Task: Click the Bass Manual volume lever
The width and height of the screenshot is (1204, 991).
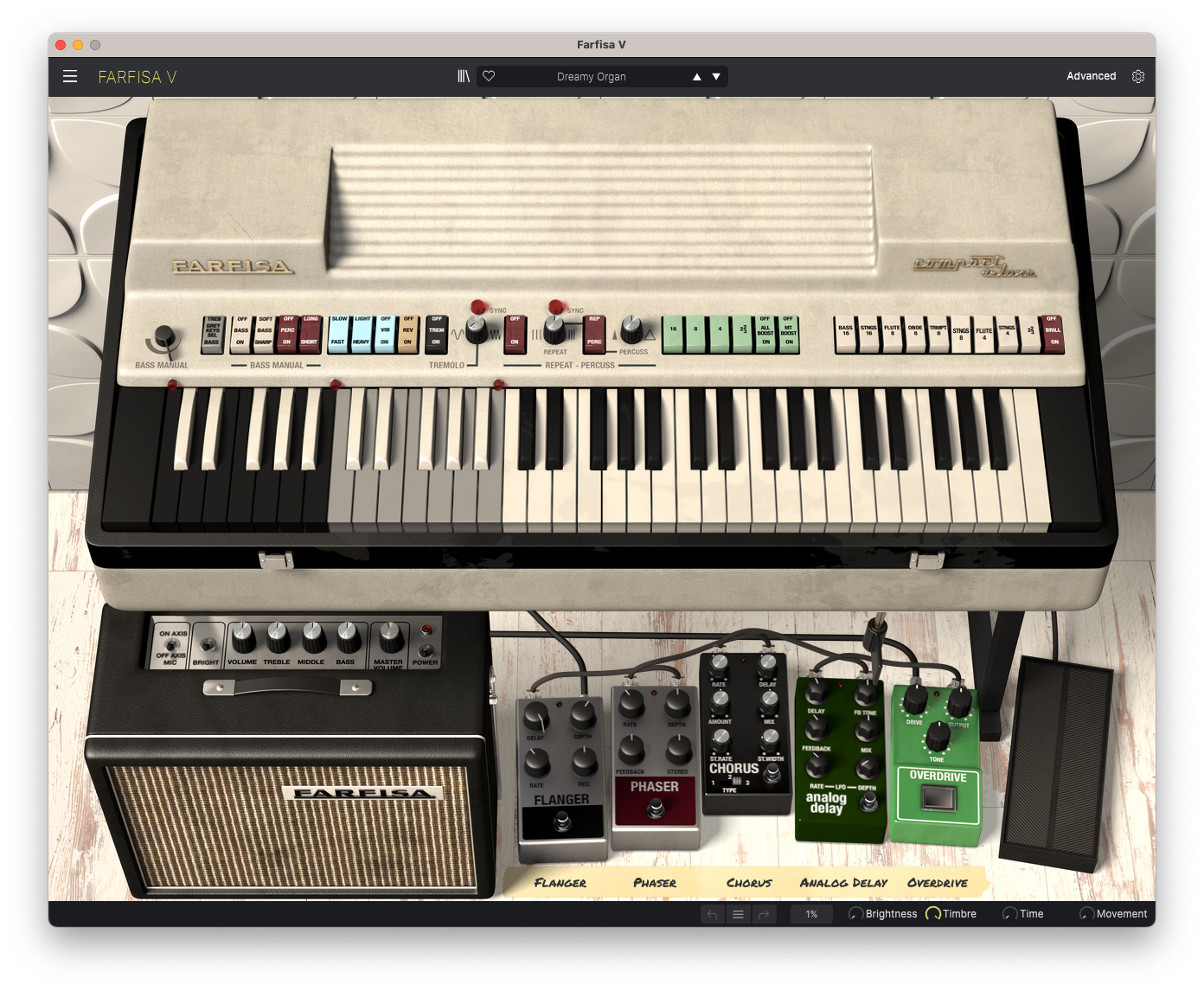Action: [164, 340]
